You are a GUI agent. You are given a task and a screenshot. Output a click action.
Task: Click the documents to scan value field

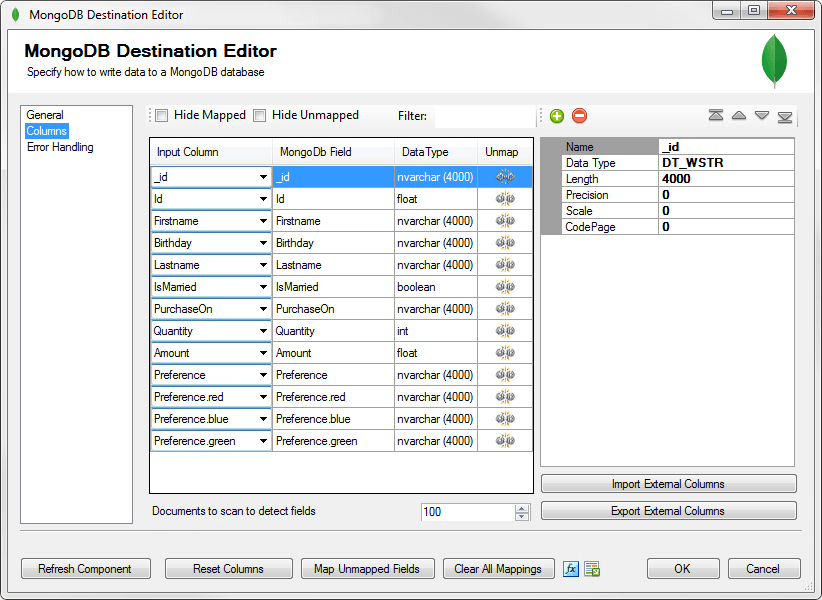click(x=468, y=512)
